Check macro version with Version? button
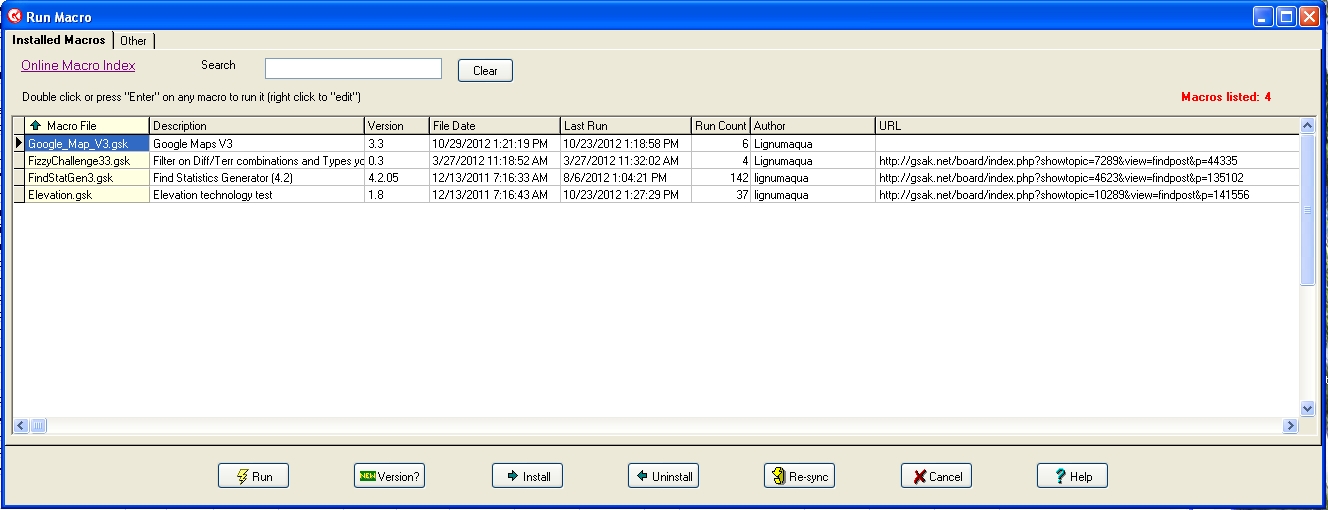 pos(389,476)
